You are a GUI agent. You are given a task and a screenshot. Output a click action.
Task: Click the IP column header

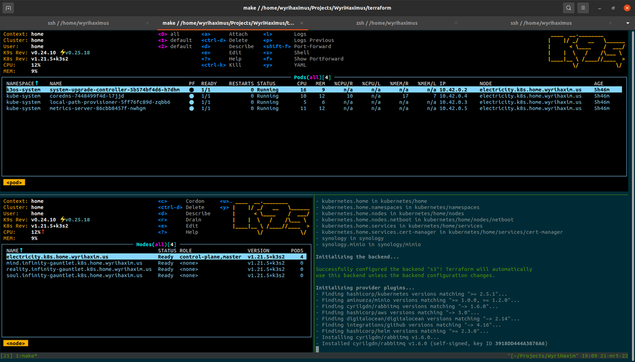[443, 83]
